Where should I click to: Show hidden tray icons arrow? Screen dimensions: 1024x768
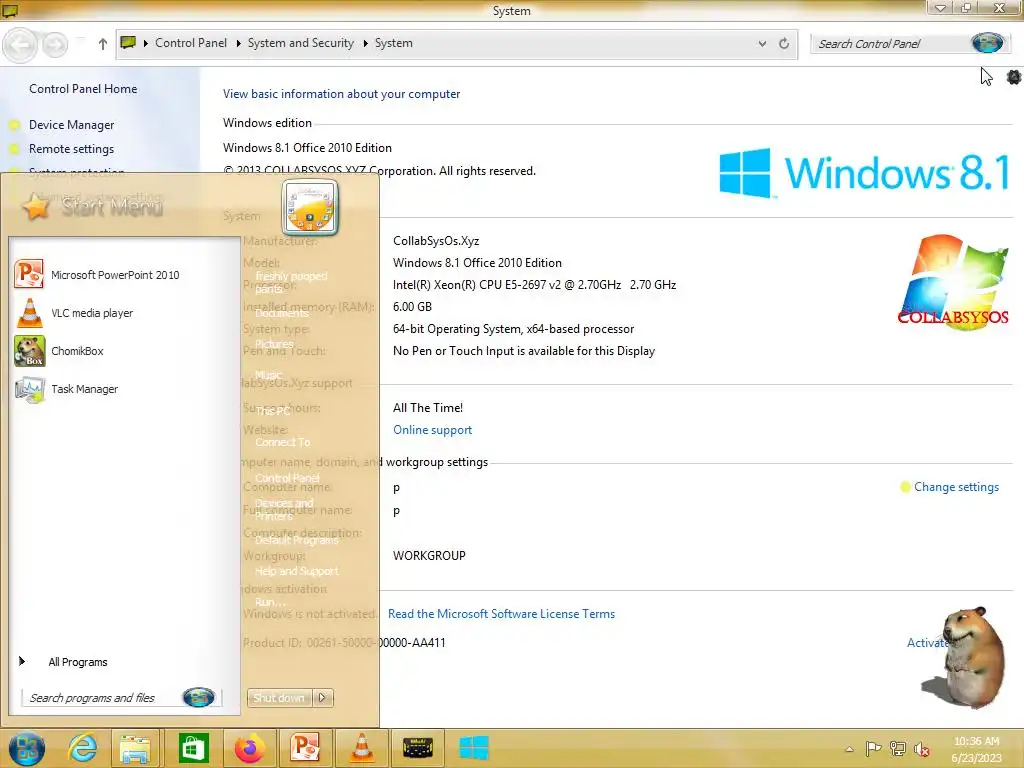(x=849, y=748)
